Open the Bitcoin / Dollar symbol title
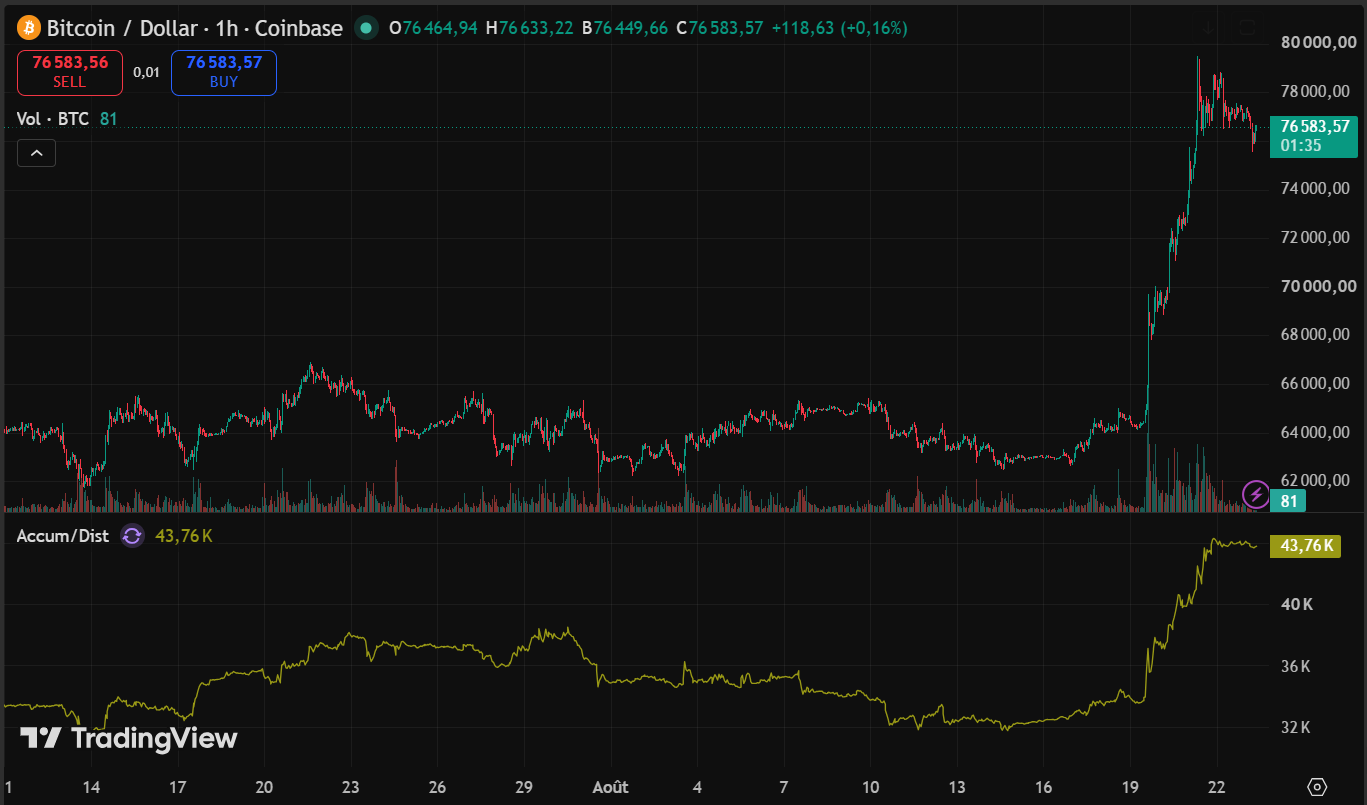The height and width of the screenshot is (805, 1367). point(195,28)
